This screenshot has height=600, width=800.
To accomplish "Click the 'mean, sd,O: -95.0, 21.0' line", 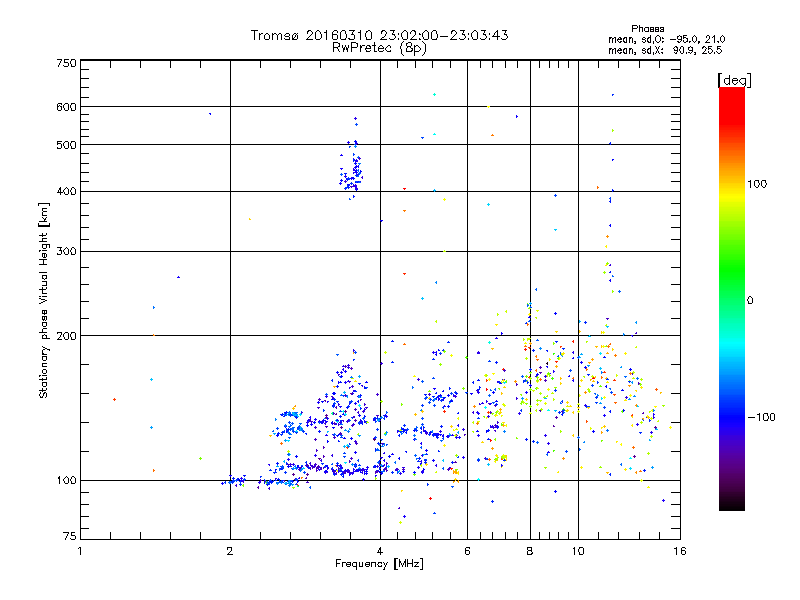I will [666, 39].
